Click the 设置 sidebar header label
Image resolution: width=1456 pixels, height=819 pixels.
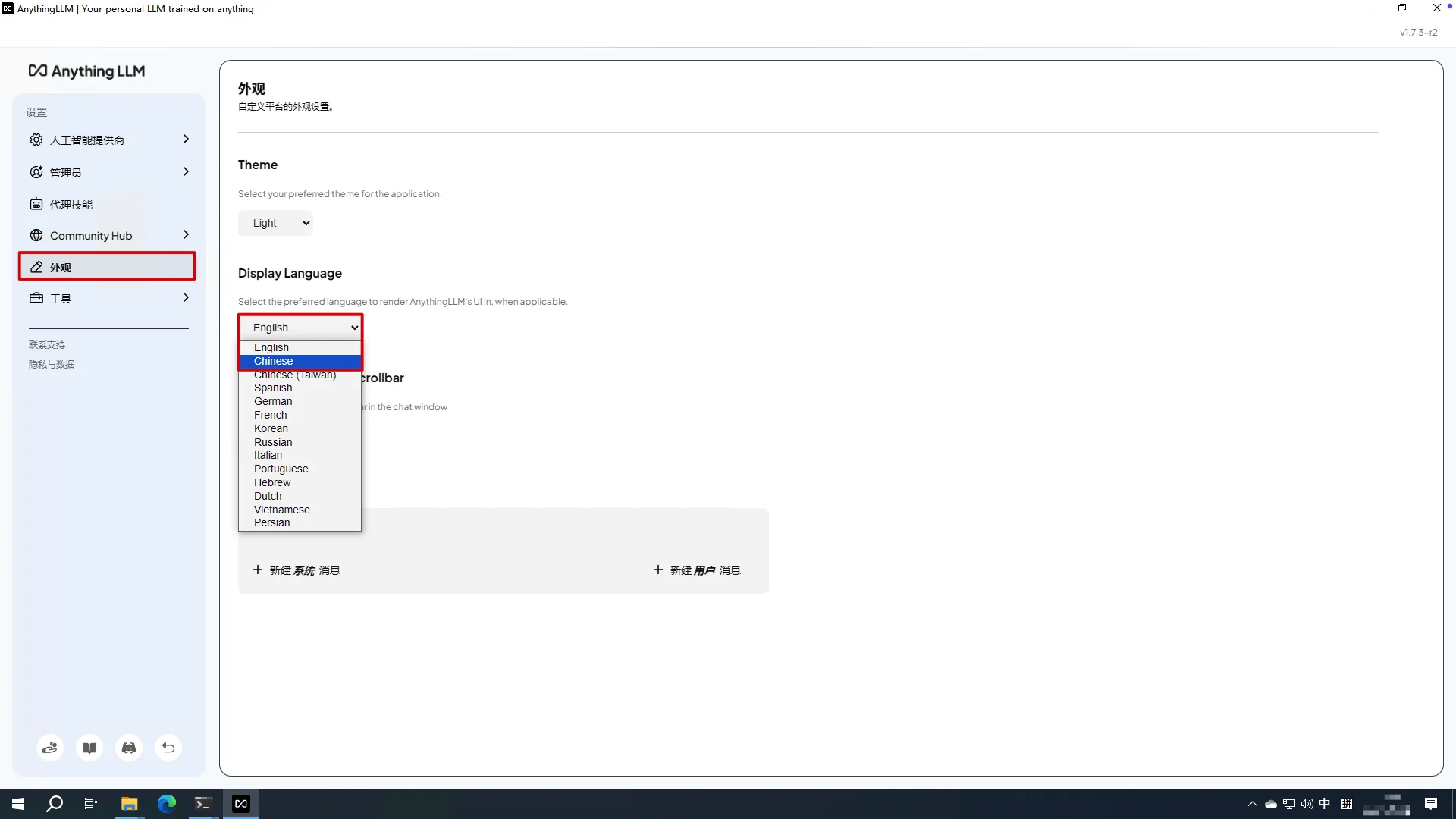pos(36,112)
